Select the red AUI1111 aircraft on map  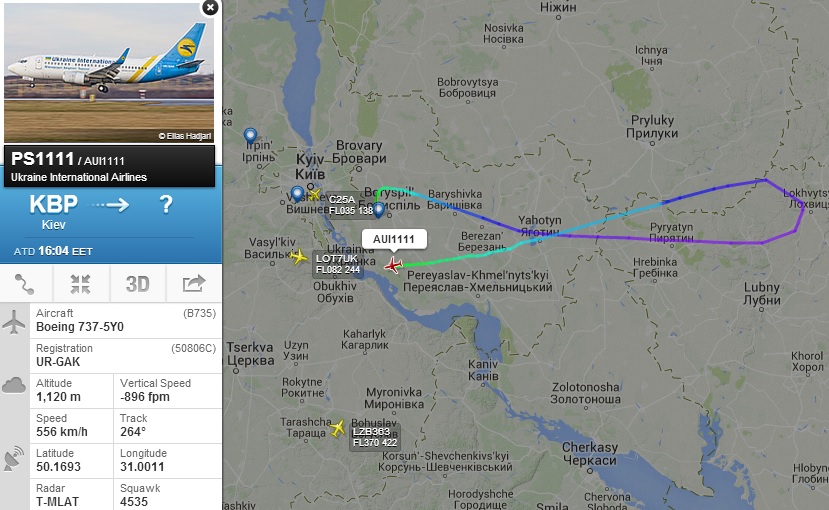click(x=393, y=265)
